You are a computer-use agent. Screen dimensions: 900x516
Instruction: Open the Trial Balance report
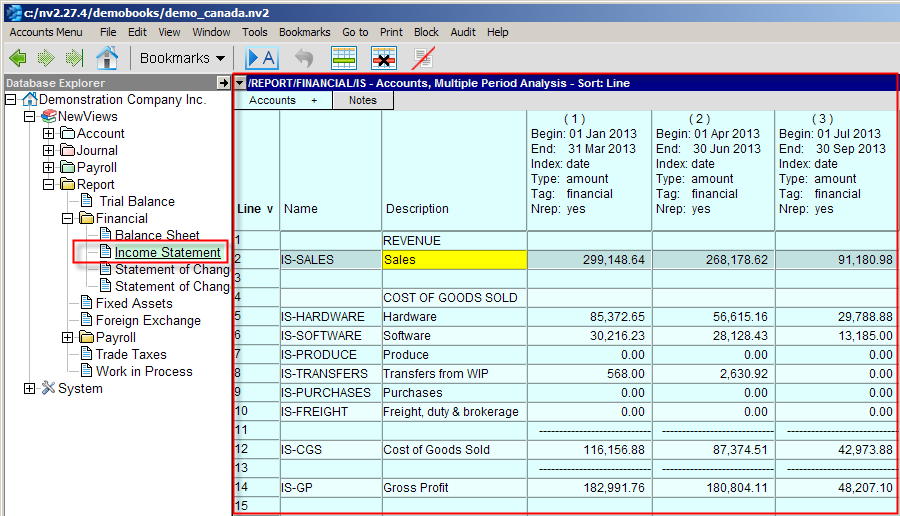coord(136,202)
